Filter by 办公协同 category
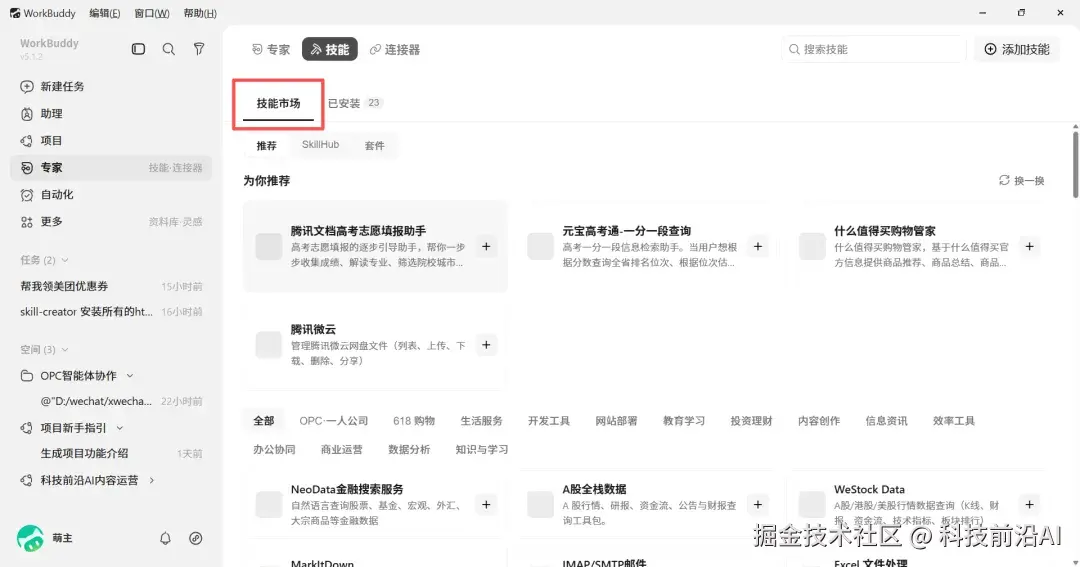Screen dimensions: 1080x567 click(274, 449)
